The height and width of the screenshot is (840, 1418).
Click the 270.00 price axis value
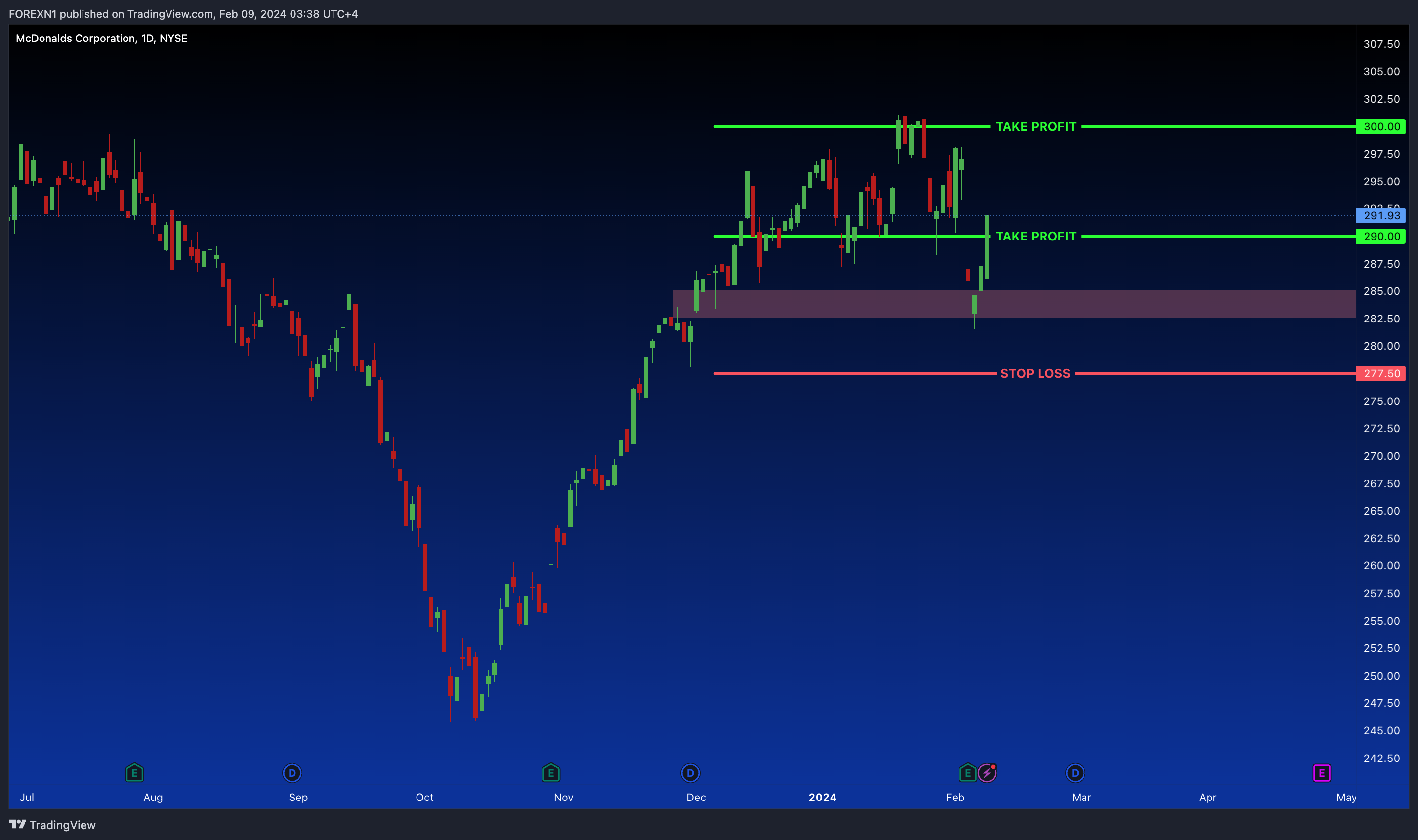click(x=1381, y=456)
